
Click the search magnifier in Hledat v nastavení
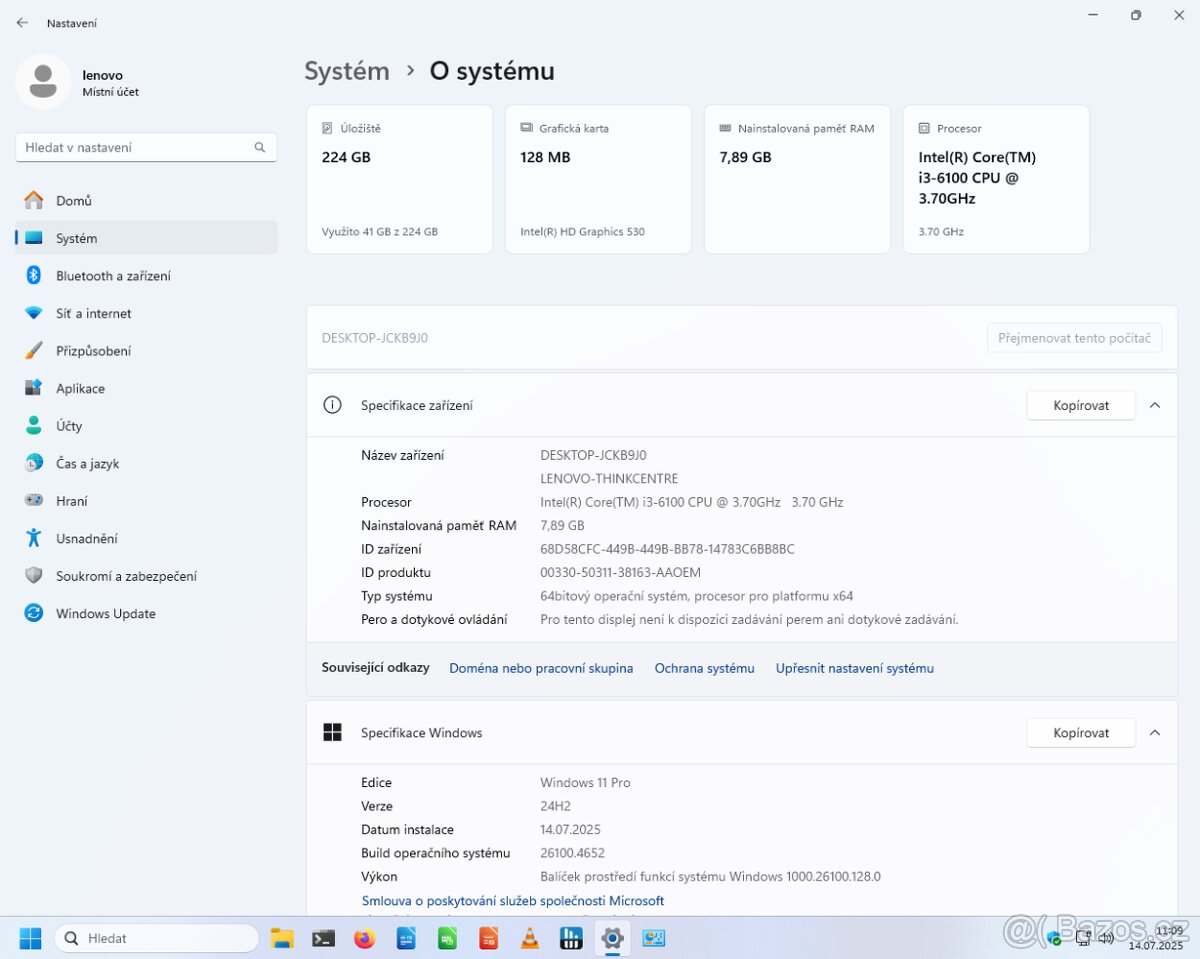click(259, 147)
